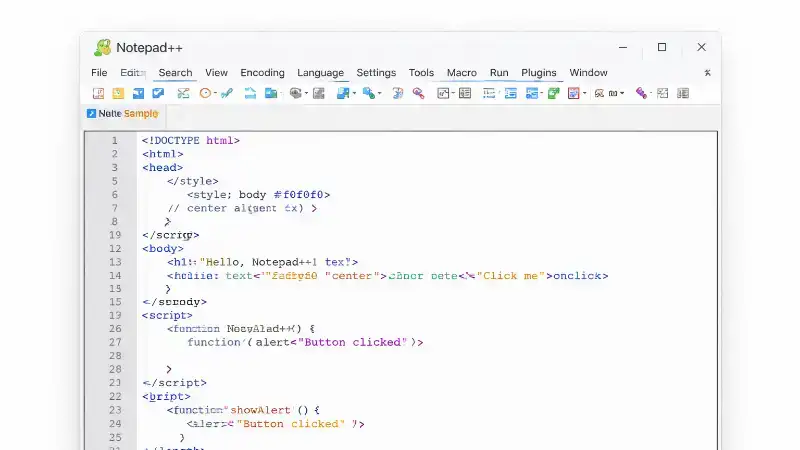800x450 pixels.
Task: Open the Tools menu
Action: point(421,73)
